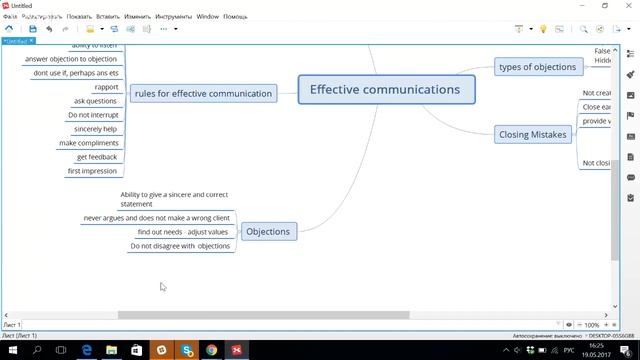Image resolution: width=640 pixels, height=360 pixels.
Task: Switch to the Лист 1 sheet tab
Action: point(11,325)
